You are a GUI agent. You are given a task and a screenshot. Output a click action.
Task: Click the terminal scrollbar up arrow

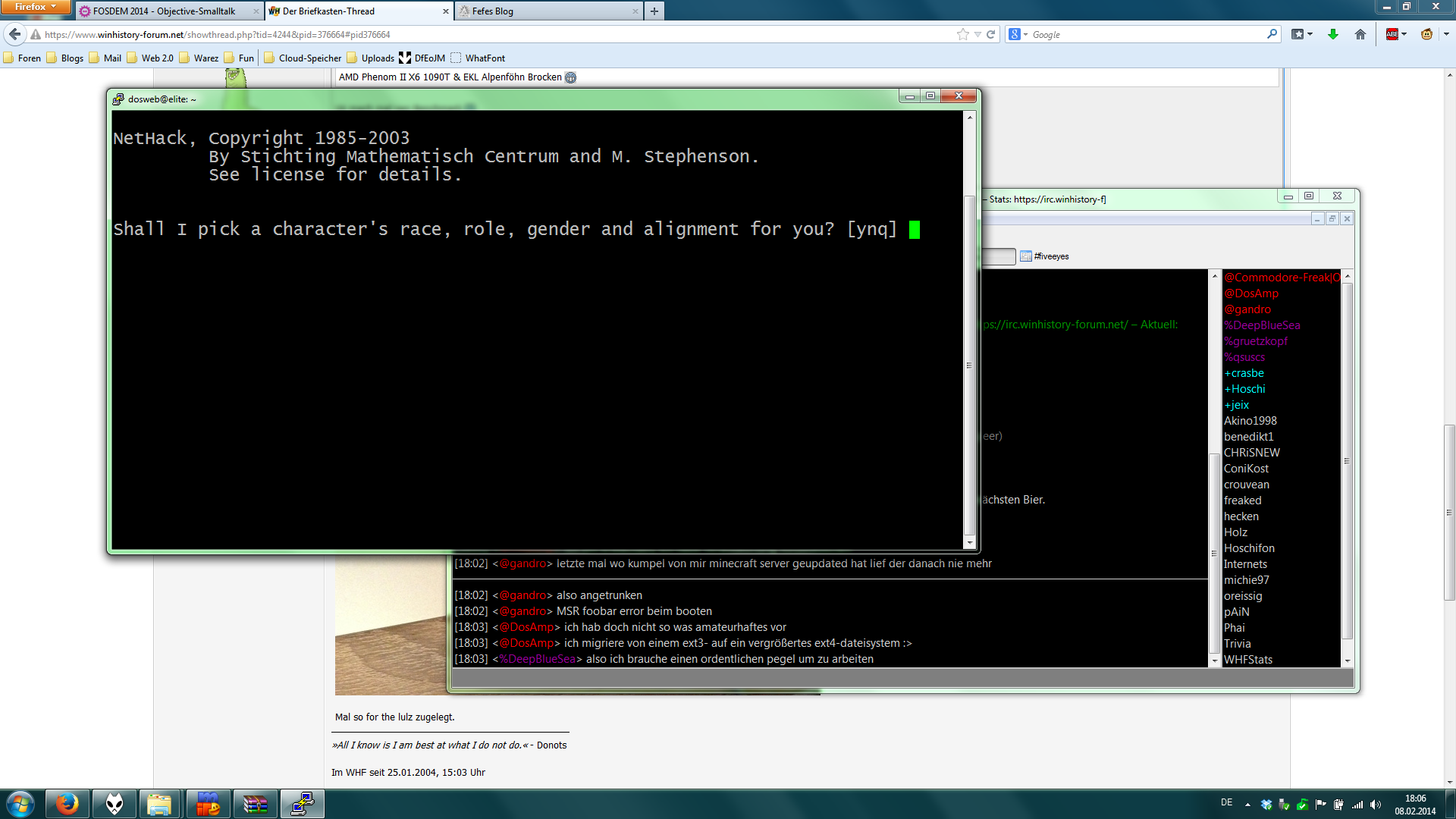pyautogui.click(x=969, y=118)
